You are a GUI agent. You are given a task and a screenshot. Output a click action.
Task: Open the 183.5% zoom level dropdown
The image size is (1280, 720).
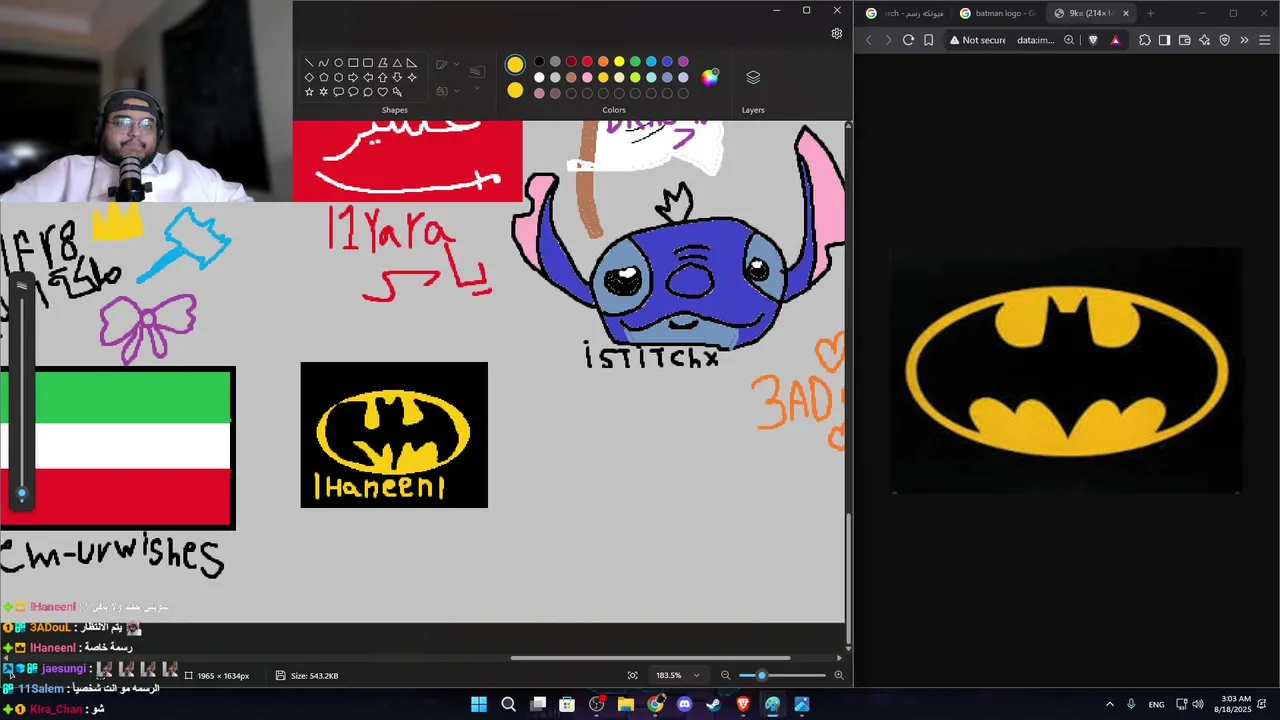tap(677, 675)
